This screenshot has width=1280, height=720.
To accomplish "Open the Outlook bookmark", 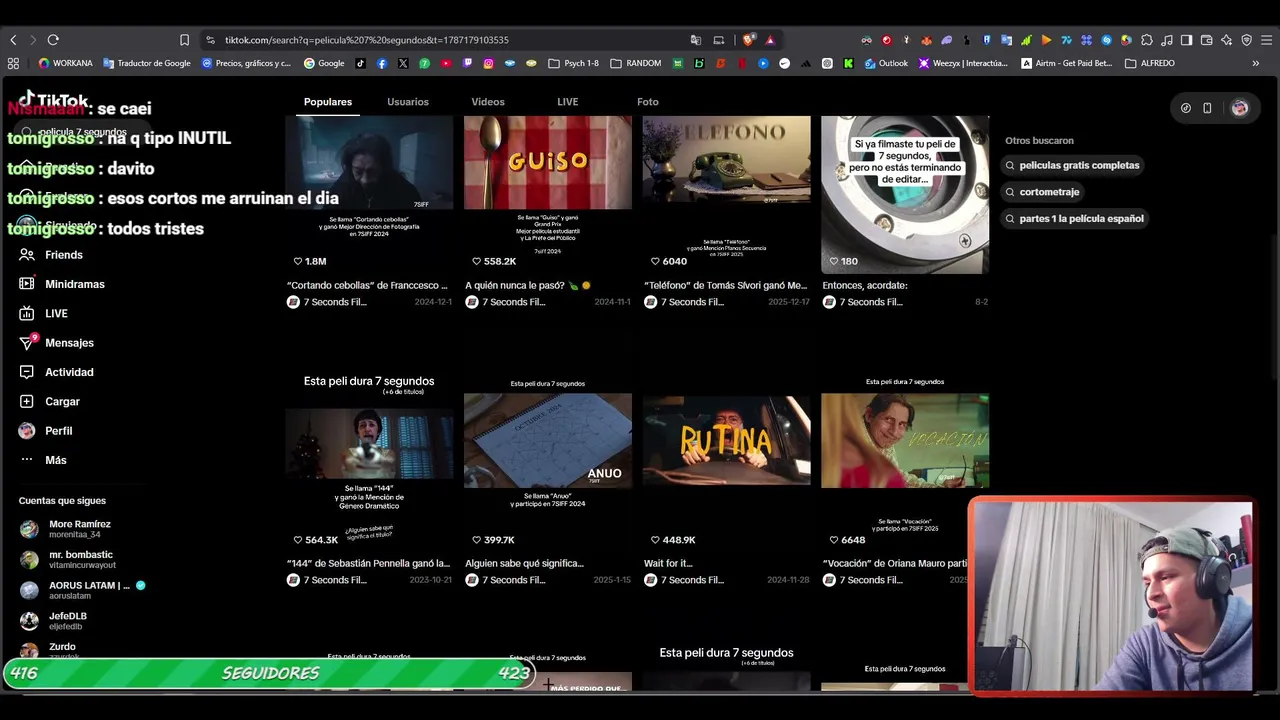I will coord(886,63).
